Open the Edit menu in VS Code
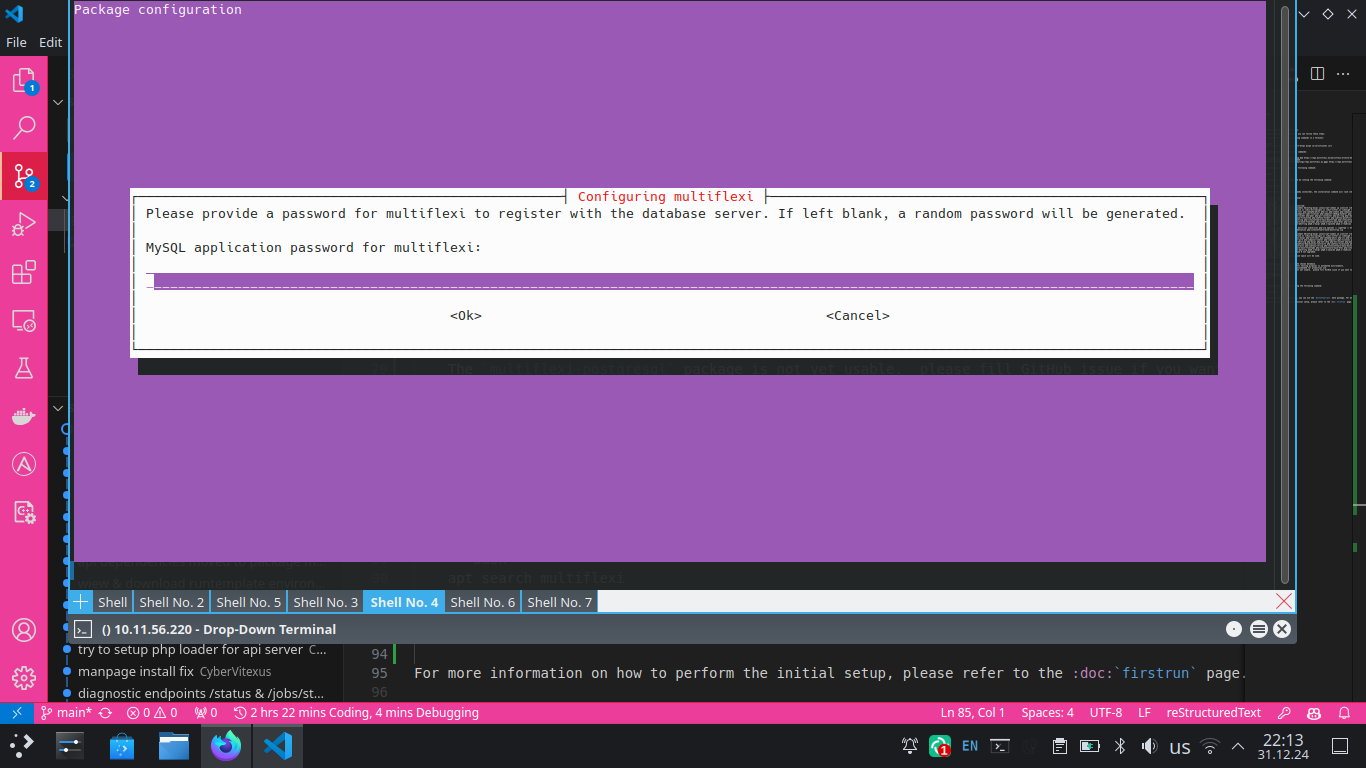 tap(50, 42)
